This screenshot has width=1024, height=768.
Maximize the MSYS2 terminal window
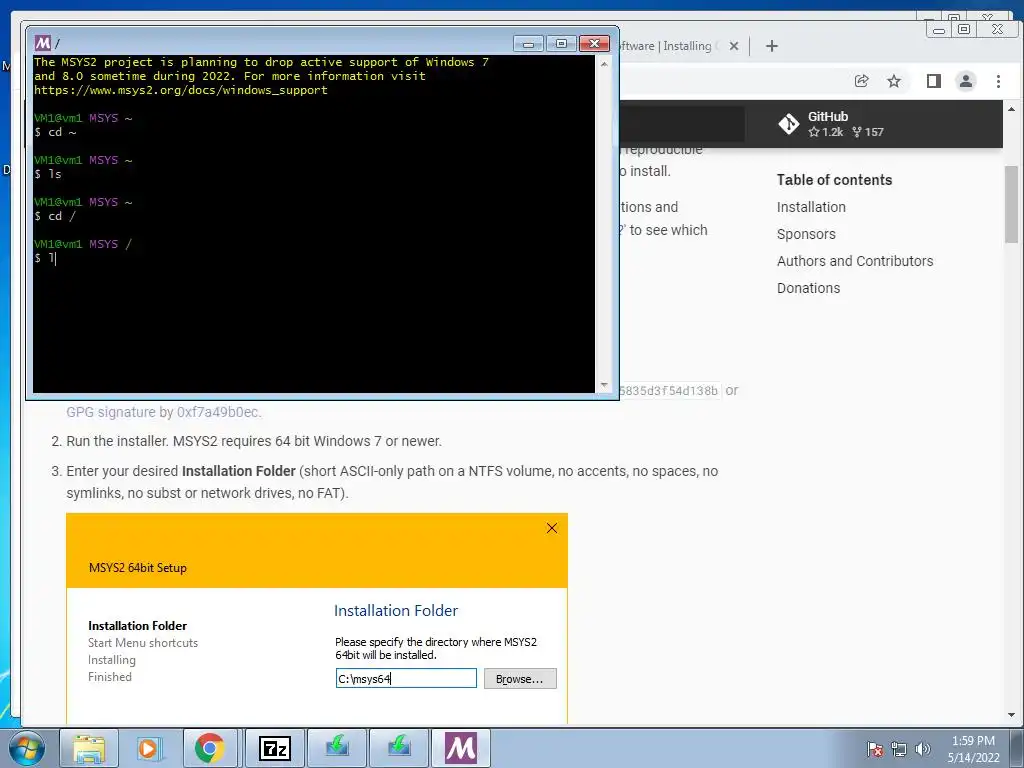point(561,44)
